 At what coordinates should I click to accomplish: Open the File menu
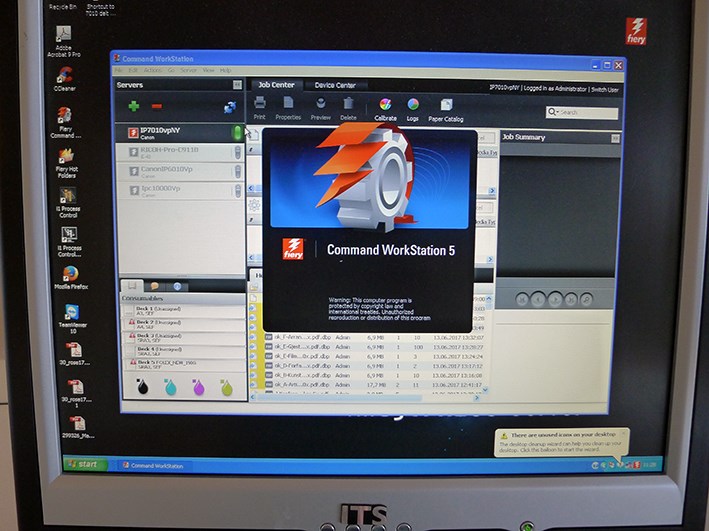118,71
